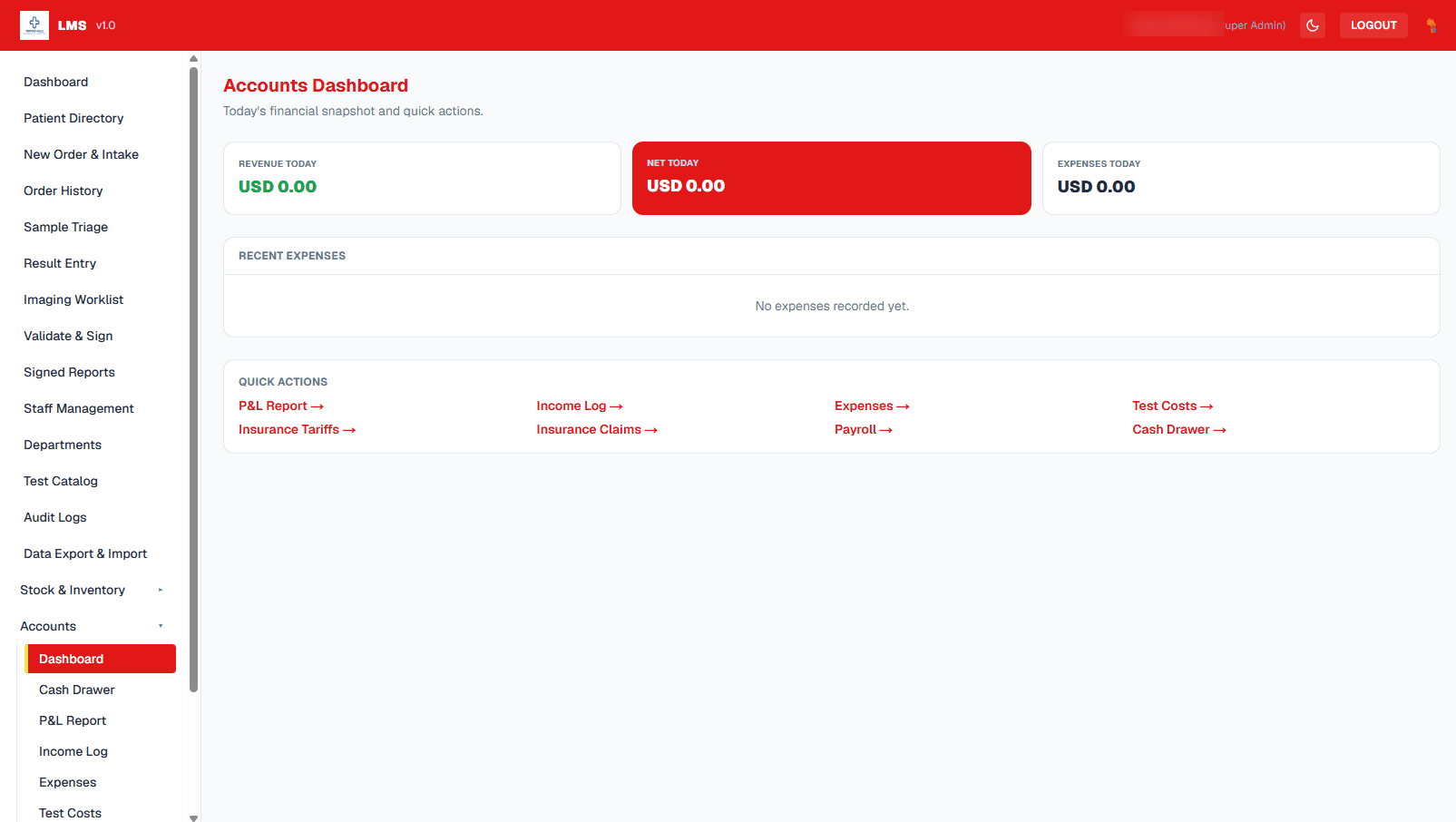1456x822 pixels.
Task: Open Staff Management
Action: click(78, 408)
